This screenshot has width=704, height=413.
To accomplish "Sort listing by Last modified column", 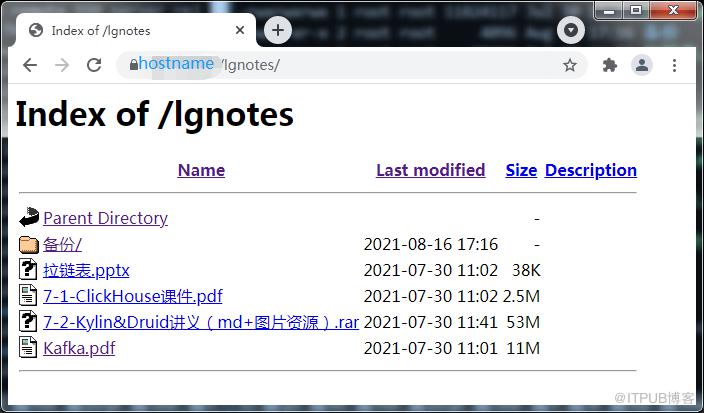I will click(x=431, y=170).
